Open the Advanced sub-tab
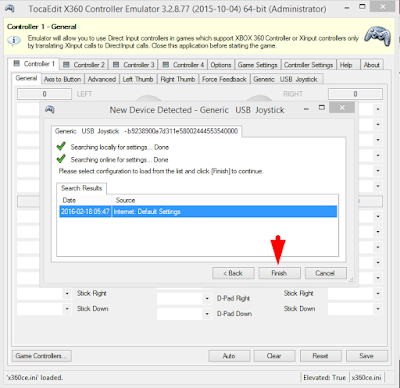Viewport: 400px width, 388px height. tap(102, 79)
